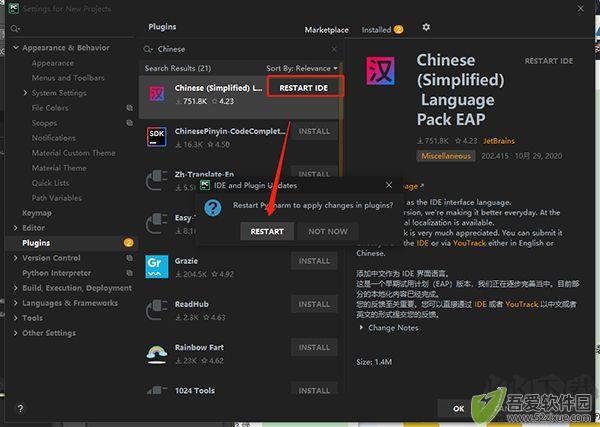The image size is (600, 427).
Task: Clear the Chinese plugin search text
Action: point(334,49)
